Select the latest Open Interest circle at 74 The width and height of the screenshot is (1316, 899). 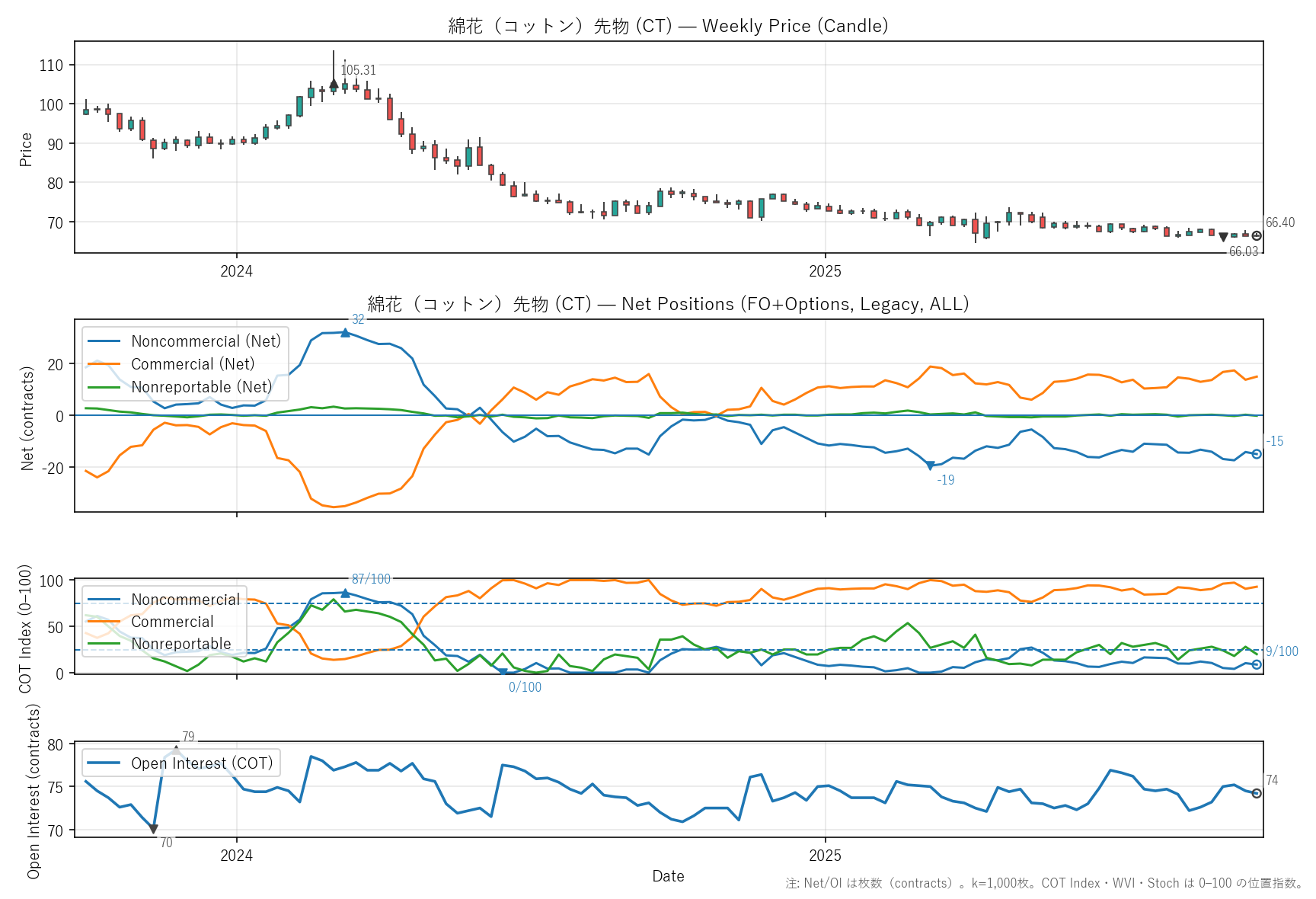click(1257, 793)
